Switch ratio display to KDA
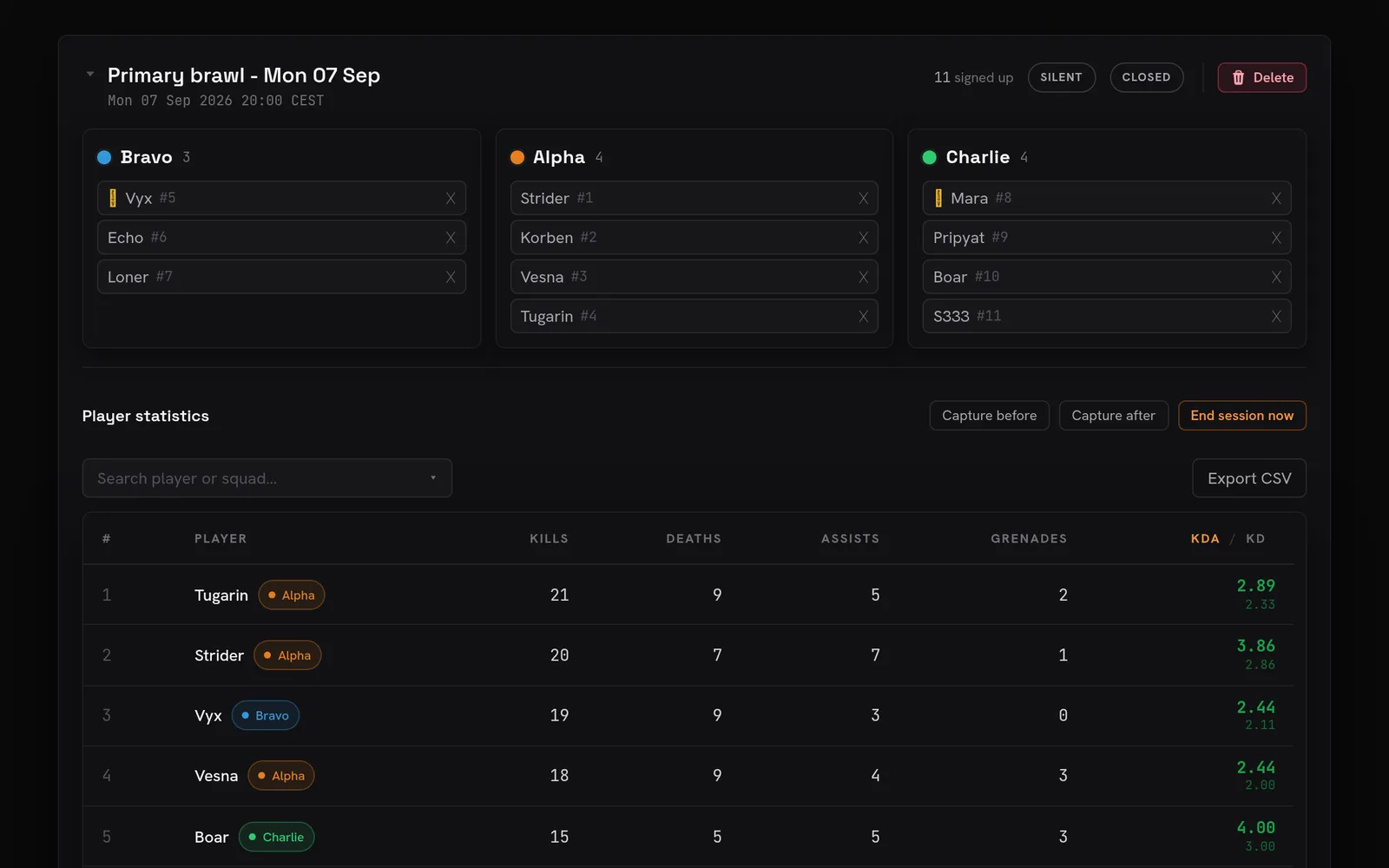 coord(1205,539)
